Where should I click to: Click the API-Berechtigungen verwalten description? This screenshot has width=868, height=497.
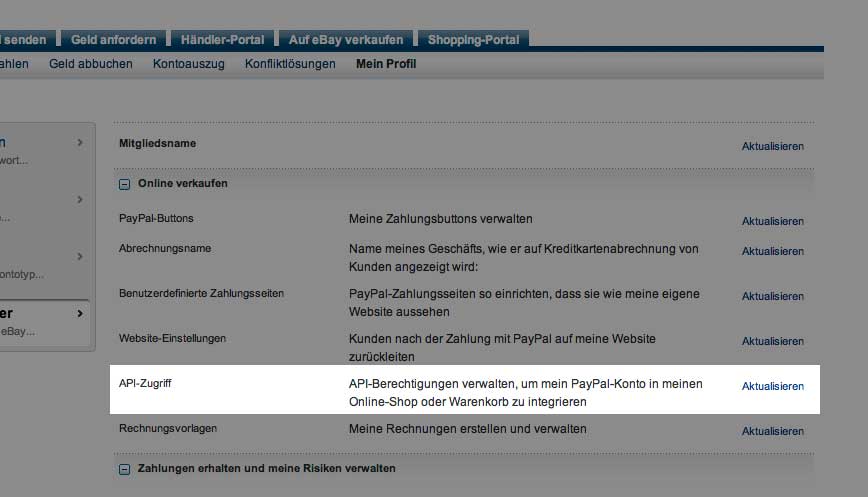tap(526, 393)
